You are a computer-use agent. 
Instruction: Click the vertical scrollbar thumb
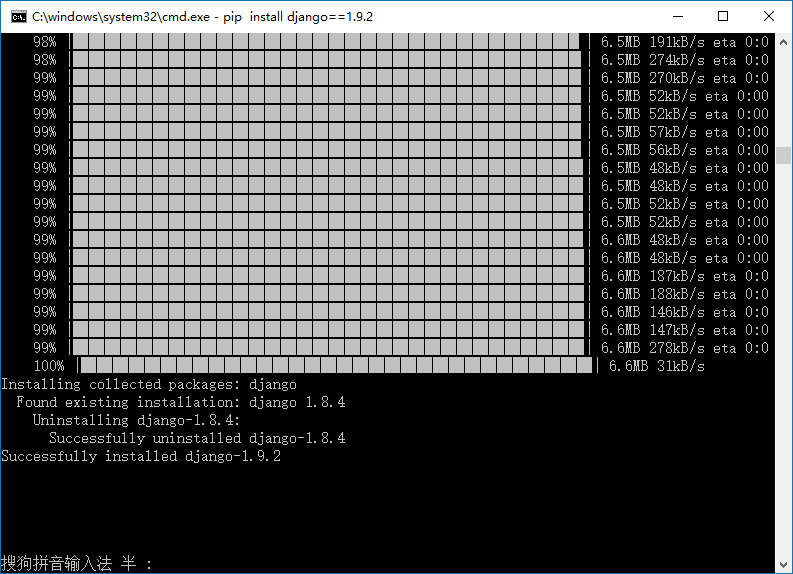click(783, 155)
